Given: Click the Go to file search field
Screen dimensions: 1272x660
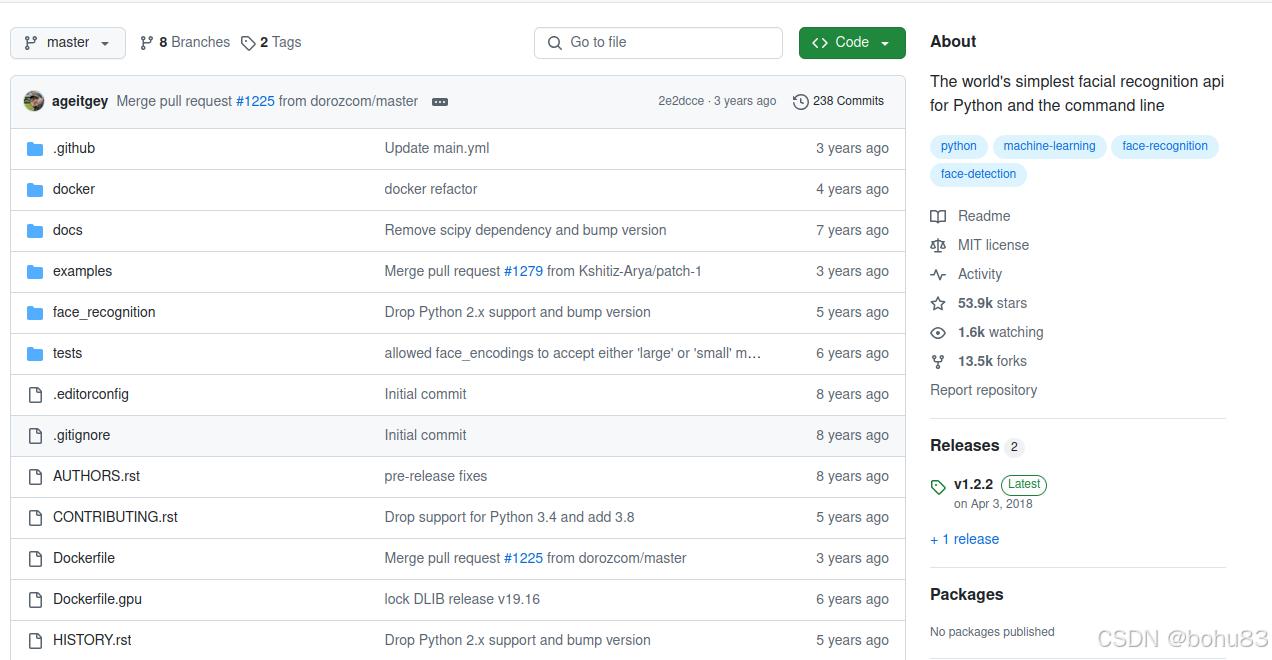Looking at the screenshot, I should 658,43.
